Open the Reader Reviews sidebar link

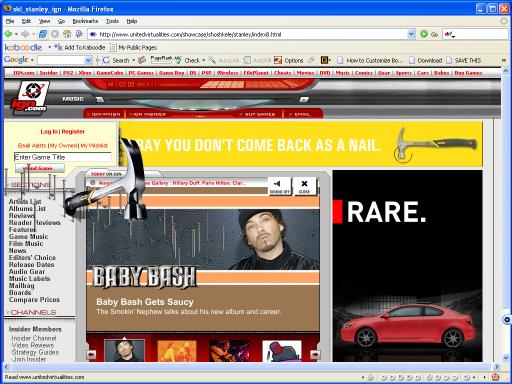click(35, 222)
